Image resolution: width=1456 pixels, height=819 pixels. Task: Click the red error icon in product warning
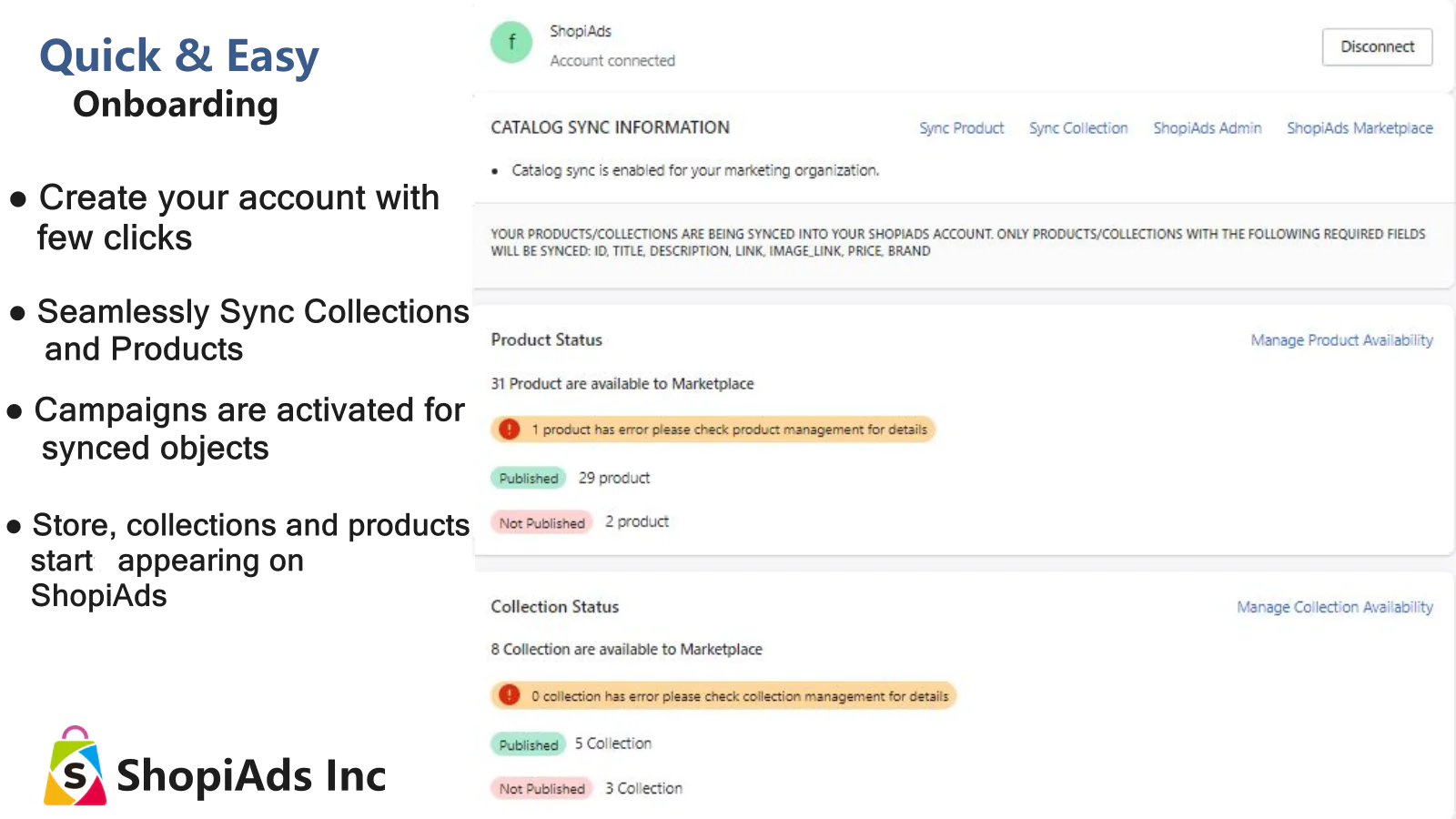pos(510,429)
